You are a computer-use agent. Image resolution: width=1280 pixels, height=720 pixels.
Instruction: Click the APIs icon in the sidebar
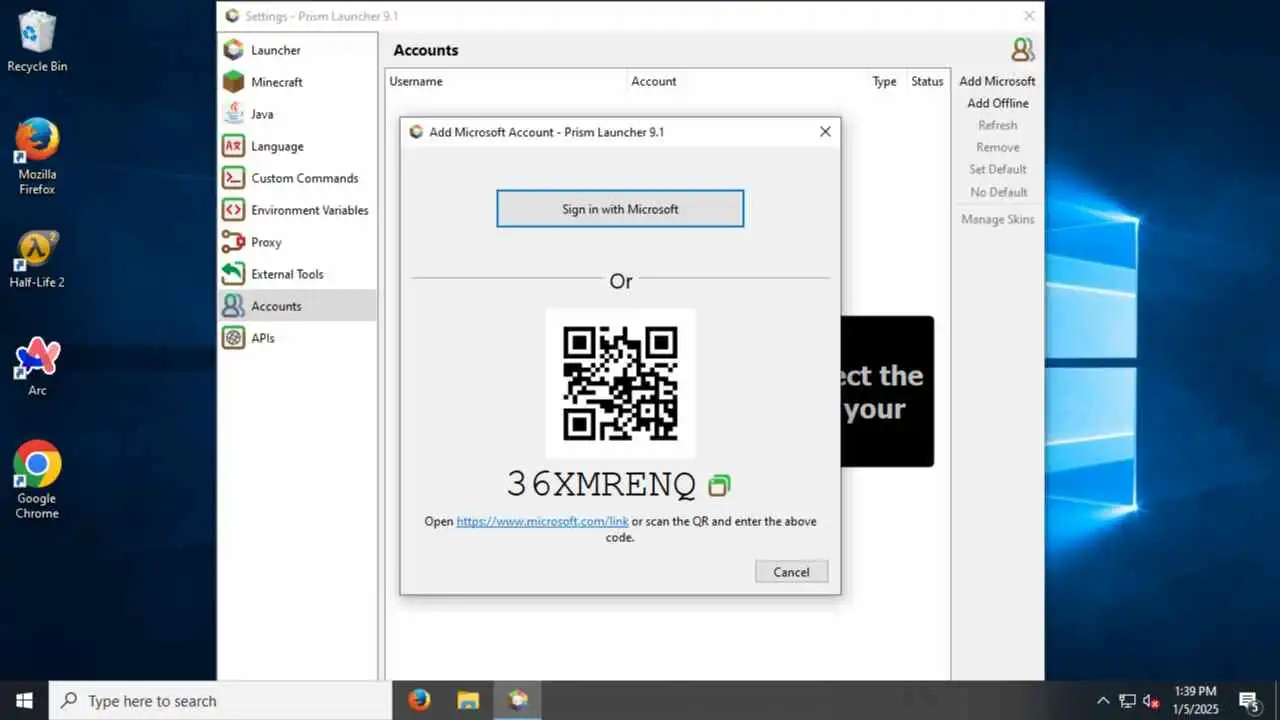pyautogui.click(x=233, y=338)
